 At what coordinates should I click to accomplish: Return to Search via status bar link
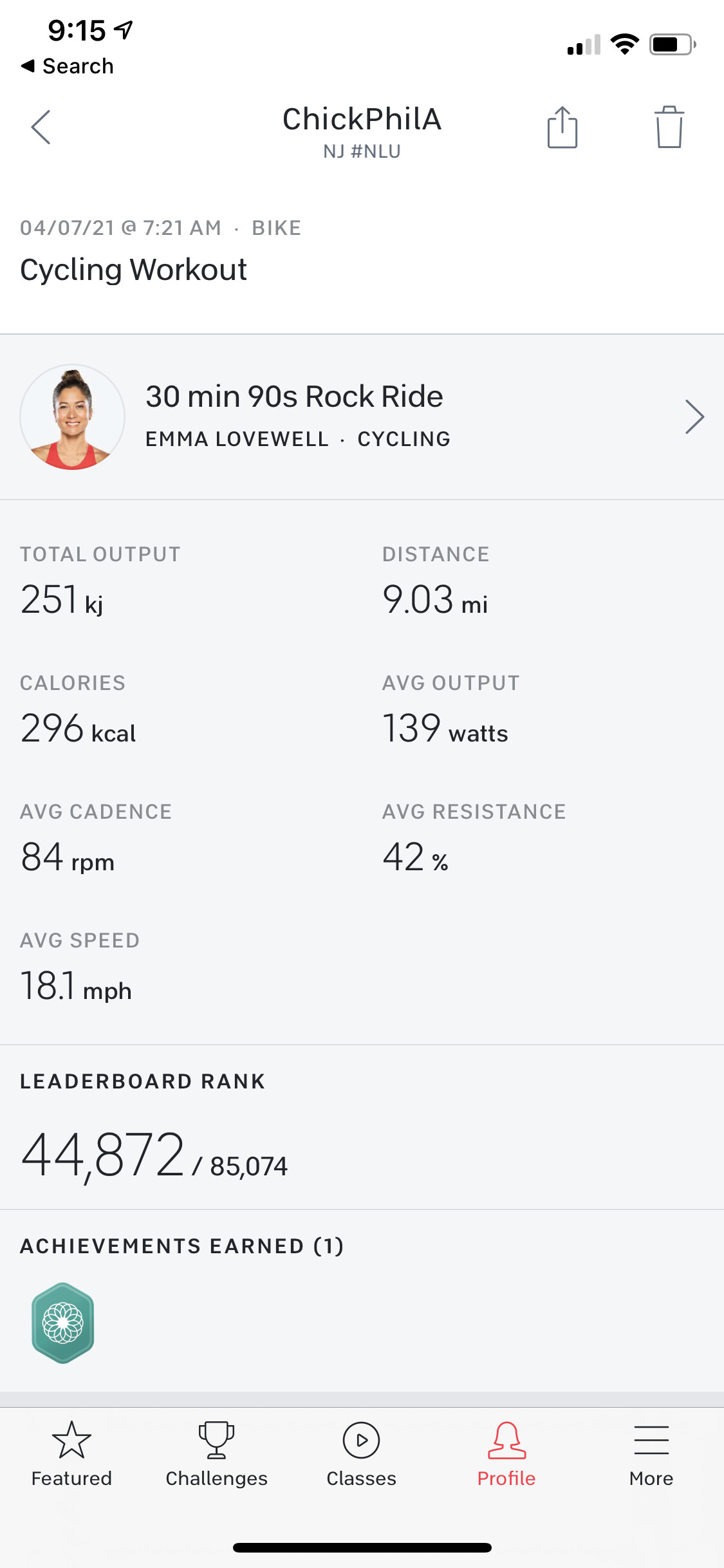point(68,66)
